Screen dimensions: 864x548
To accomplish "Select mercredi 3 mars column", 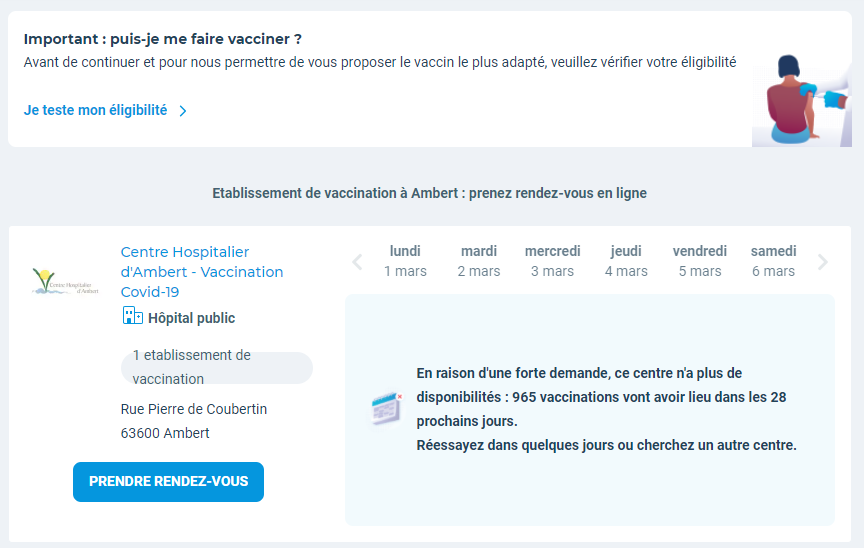I will click(552, 261).
